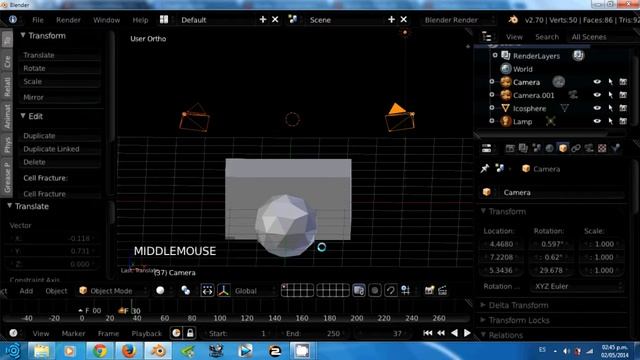Screen dimensions: 640x360
Task: Open the Object Mode dropdown
Action: pyautogui.click(x=112, y=291)
